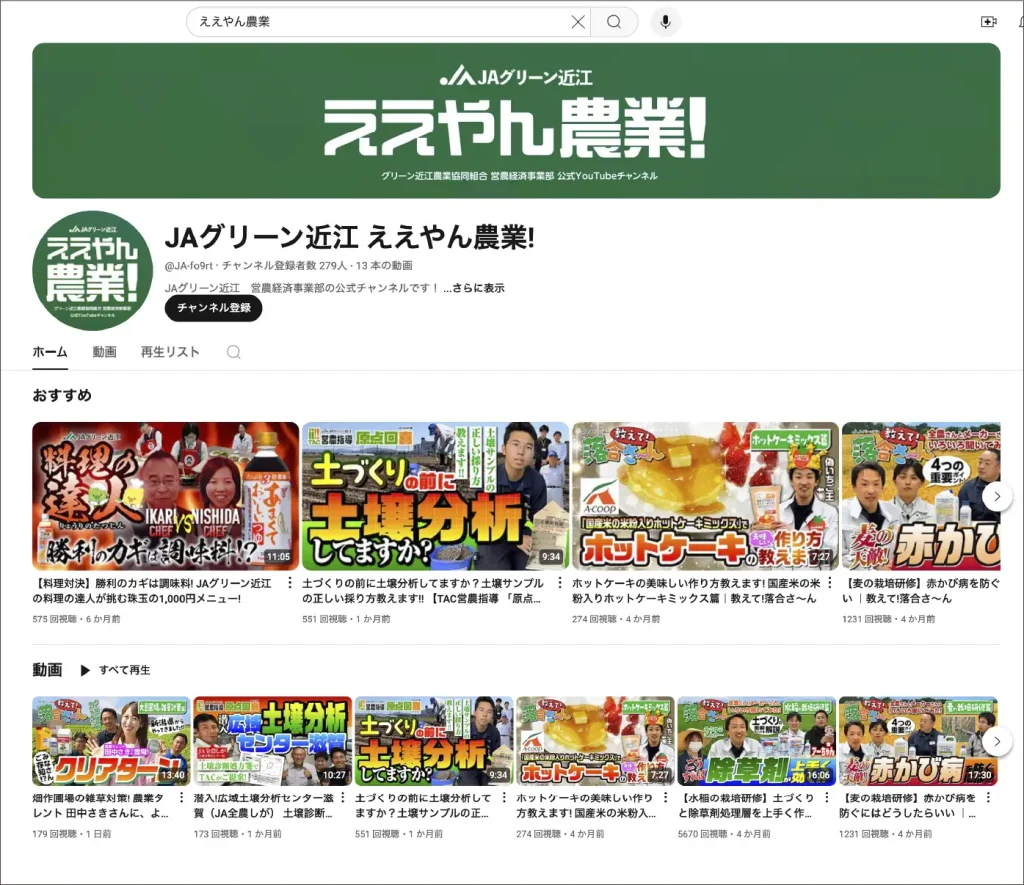
Task: Open options menu for 広域土壌分析センター video
Action: (343, 797)
